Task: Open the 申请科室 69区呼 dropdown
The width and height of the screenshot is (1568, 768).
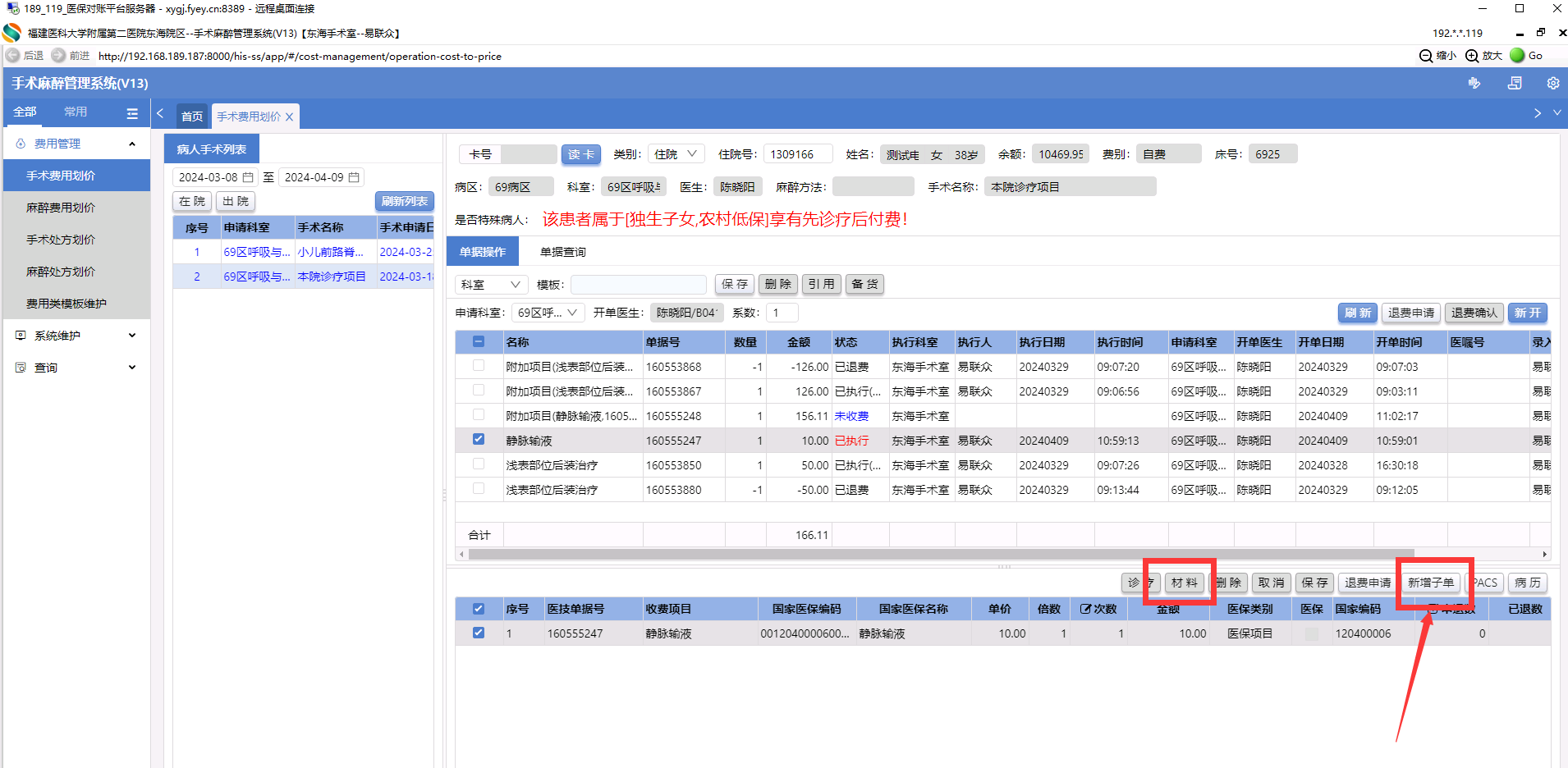Action: click(x=548, y=313)
